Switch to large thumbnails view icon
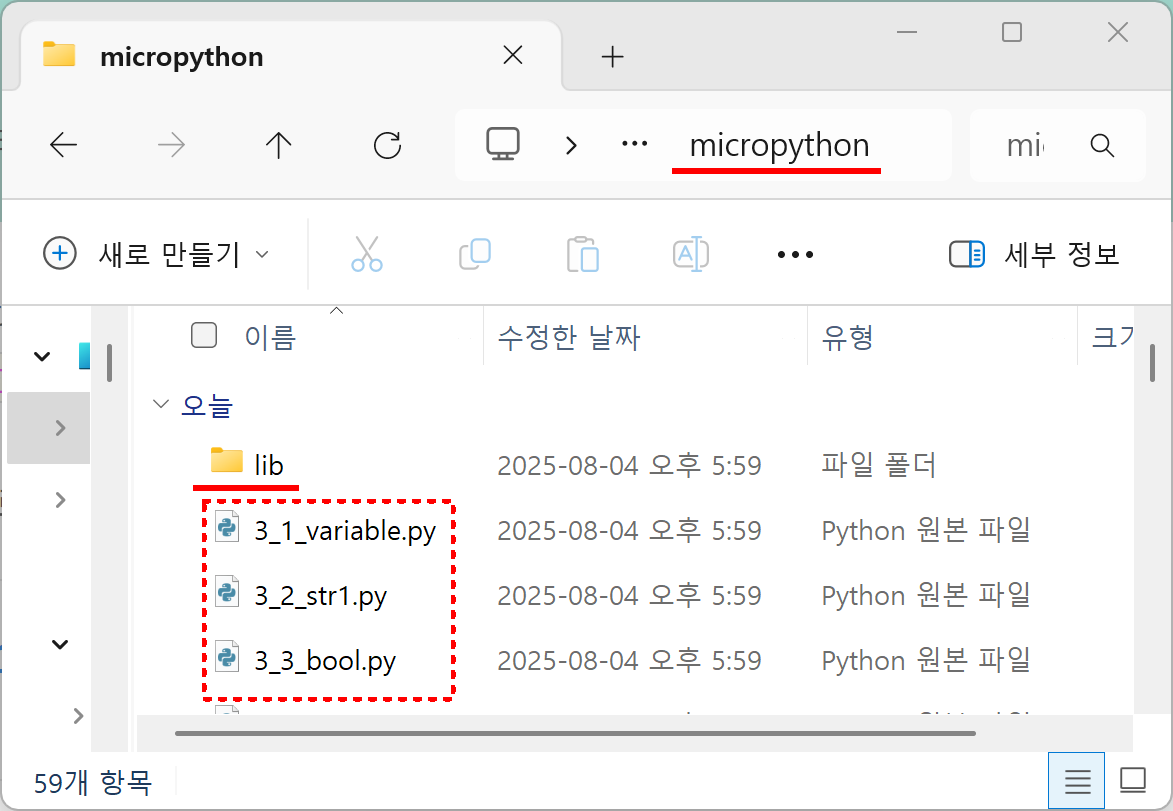 [1132, 780]
